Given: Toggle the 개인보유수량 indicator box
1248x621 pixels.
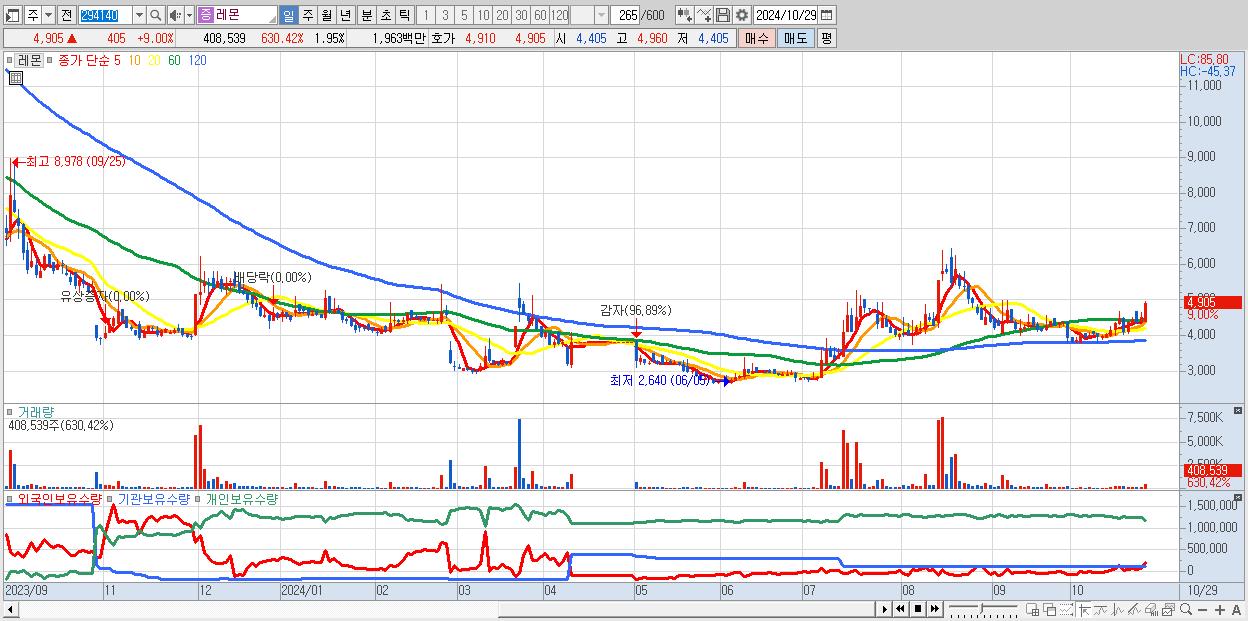Looking at the screenshot, I should [199, 498].
